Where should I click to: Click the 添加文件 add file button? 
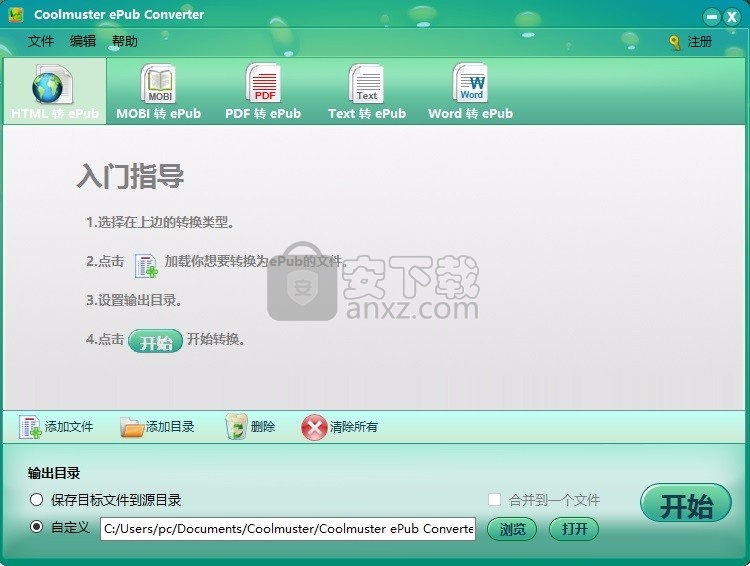coord(56,426)
